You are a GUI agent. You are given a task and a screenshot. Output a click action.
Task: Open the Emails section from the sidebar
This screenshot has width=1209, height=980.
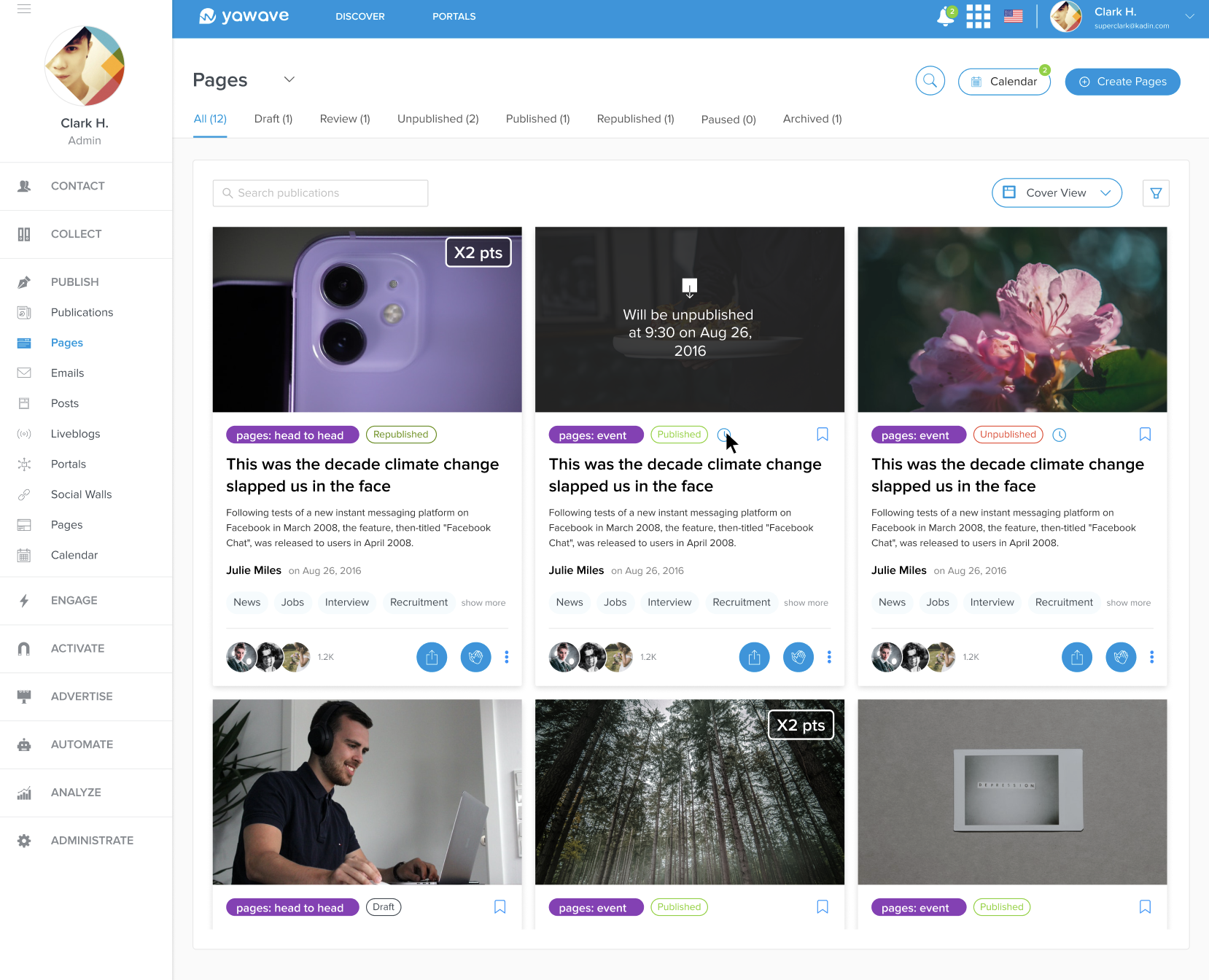(x=67, y=373)
